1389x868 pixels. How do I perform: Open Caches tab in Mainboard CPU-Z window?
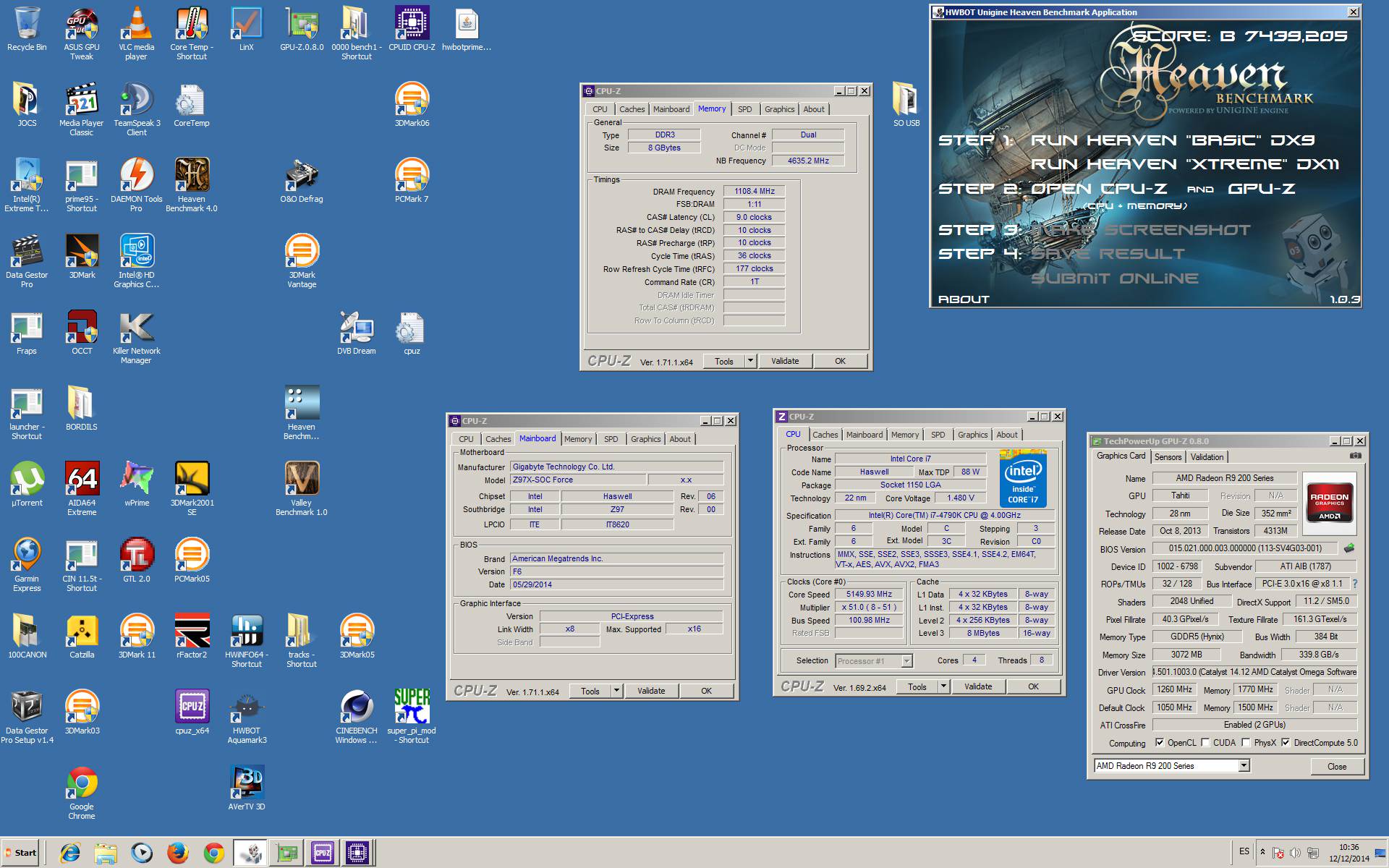(498, 439)
